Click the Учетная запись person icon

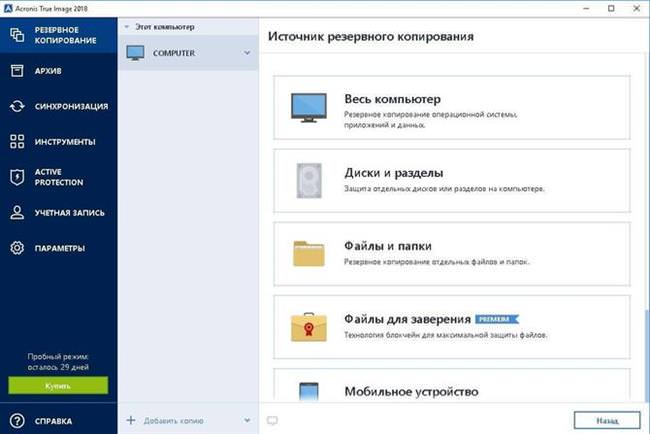tap(17, 212)
